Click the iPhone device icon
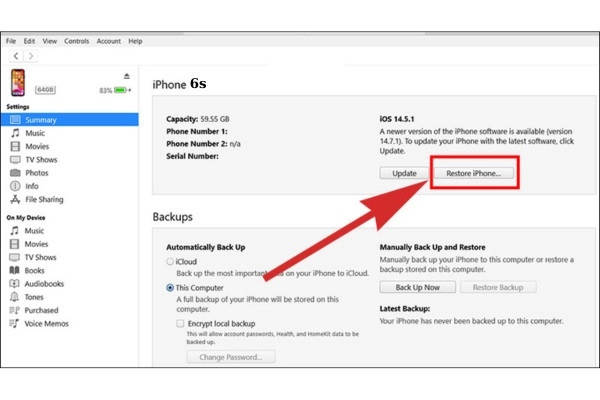 (x=20, y=84)
